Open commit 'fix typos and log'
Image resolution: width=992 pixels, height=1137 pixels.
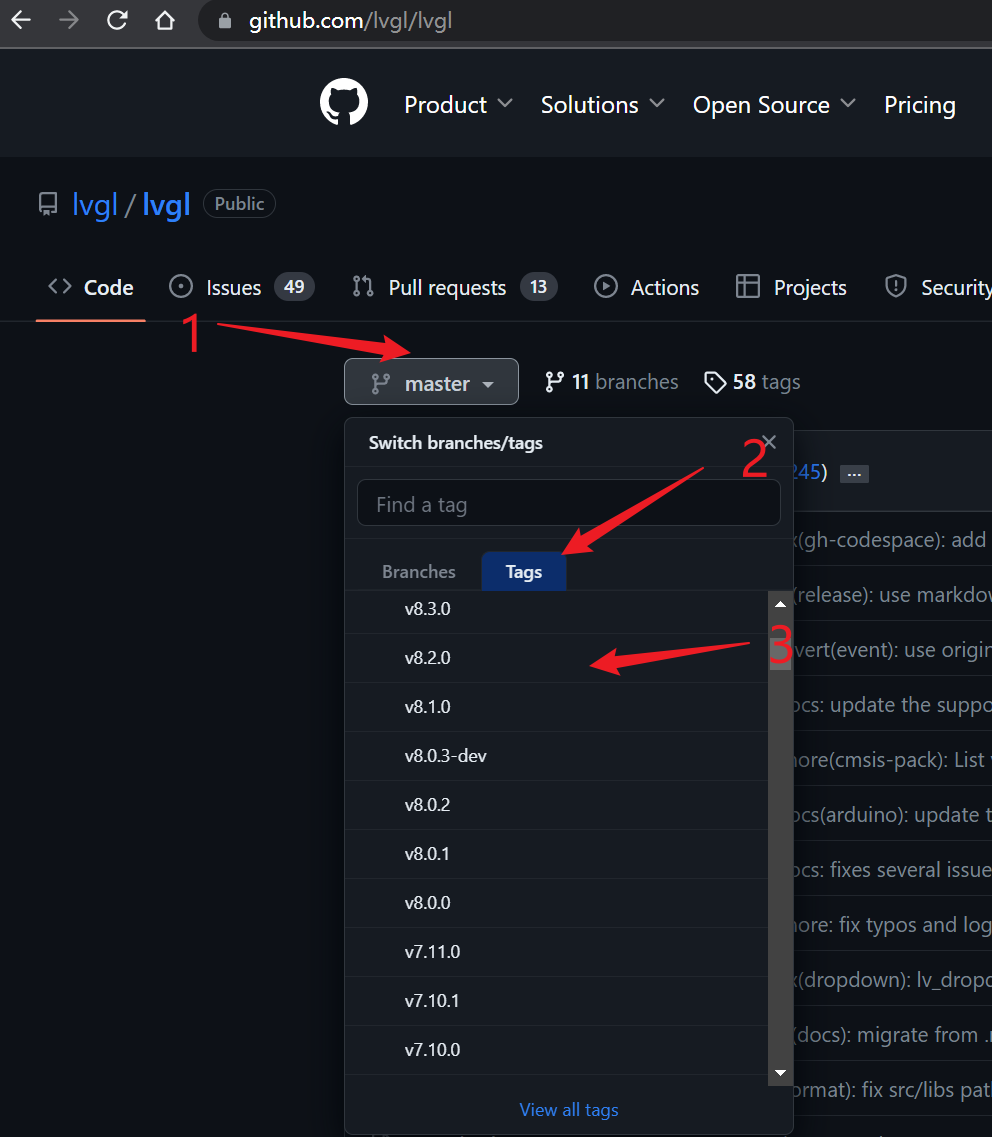pyautogui.click(x=892, y=925)
